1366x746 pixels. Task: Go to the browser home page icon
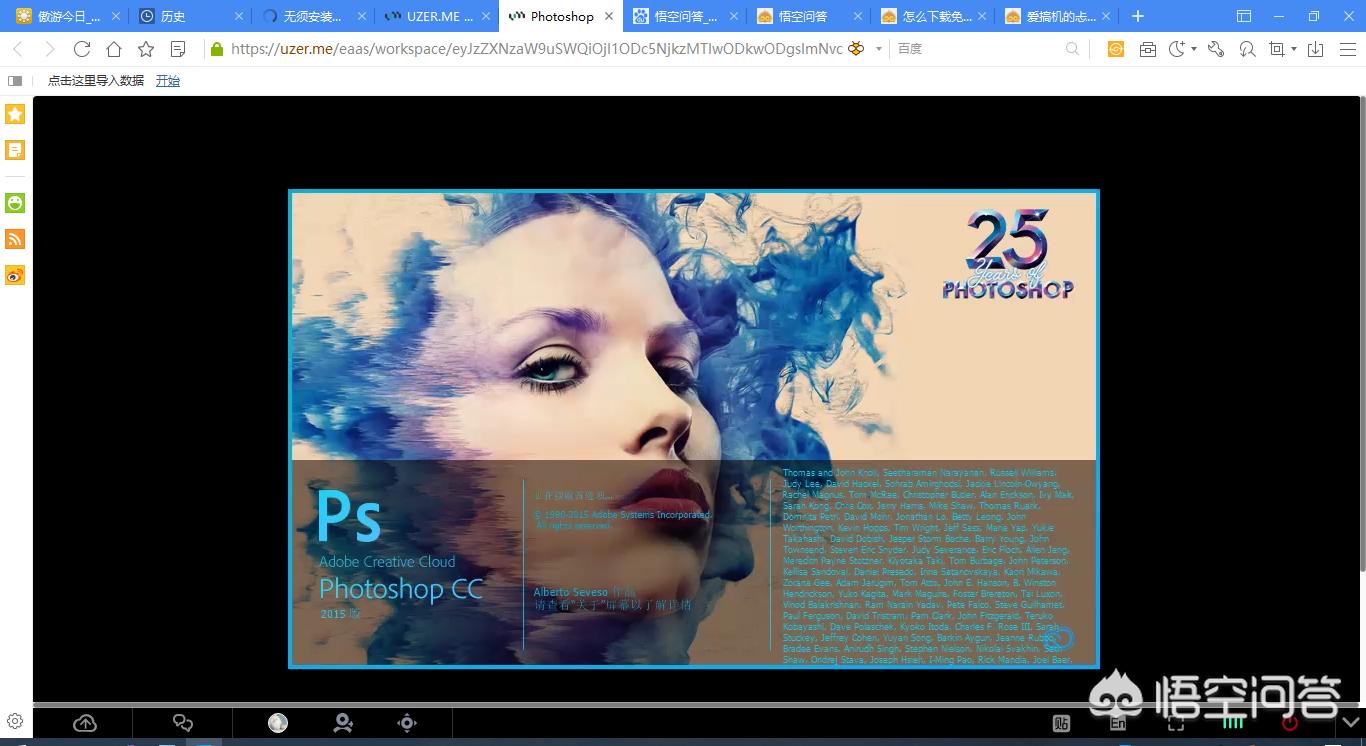pos(114,49)
